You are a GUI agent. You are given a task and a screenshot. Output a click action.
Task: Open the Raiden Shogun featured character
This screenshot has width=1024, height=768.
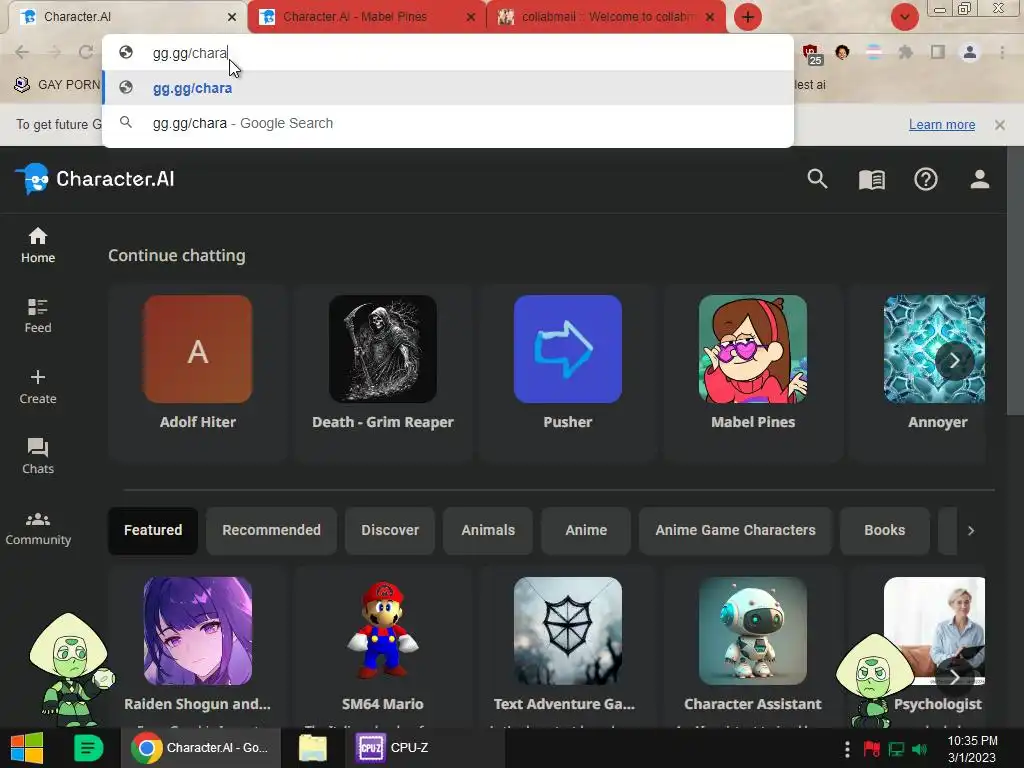[198, 645]
